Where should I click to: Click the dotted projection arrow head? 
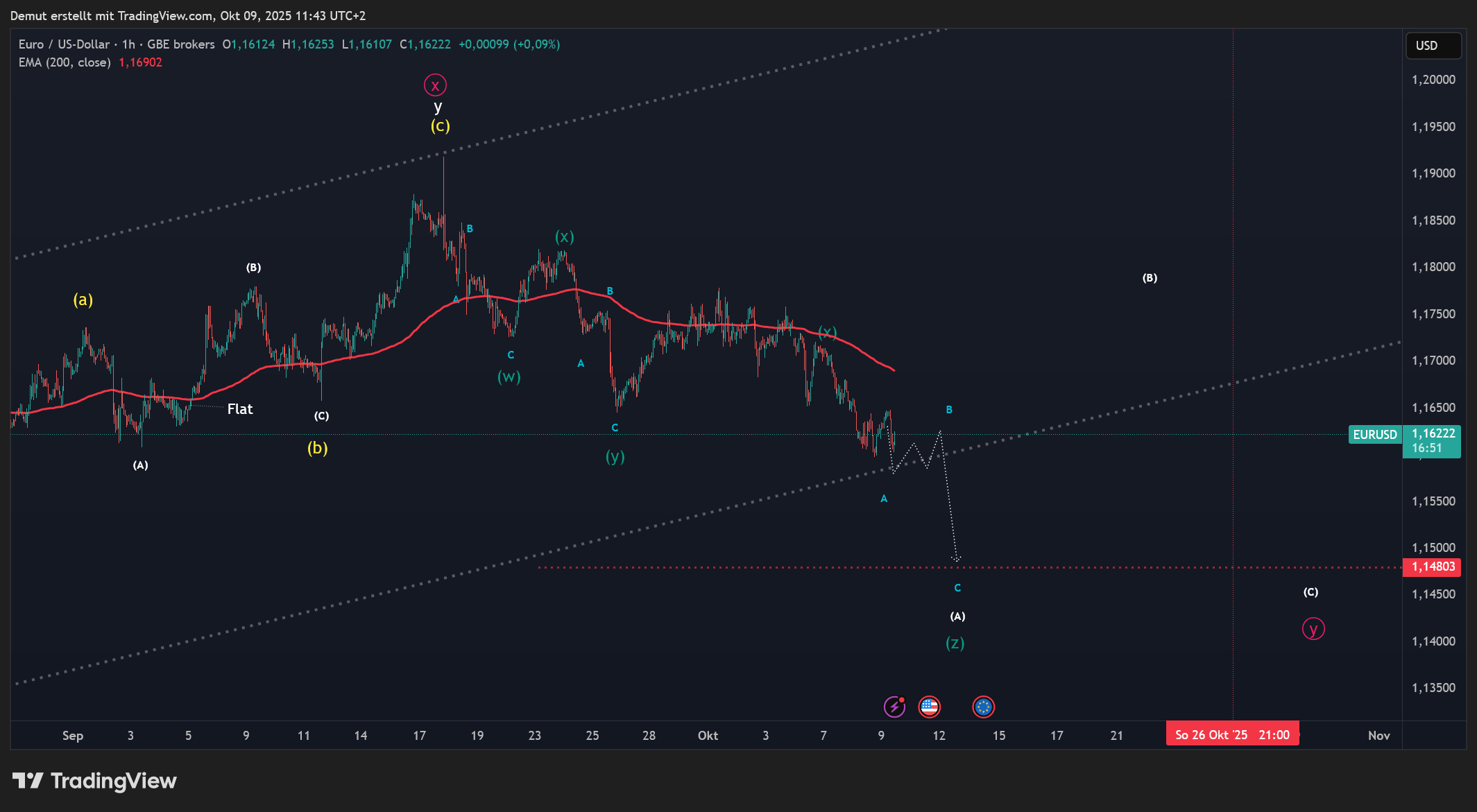[956, 558]
